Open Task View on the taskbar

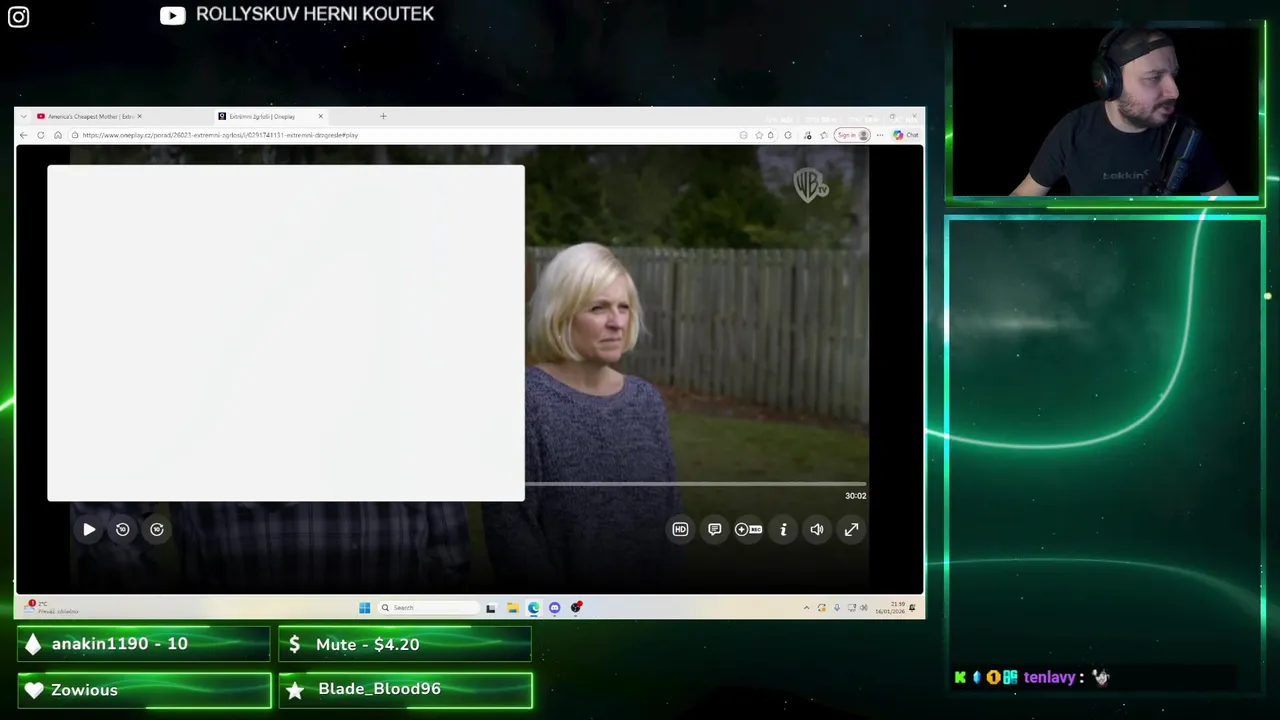click(490, 607)
